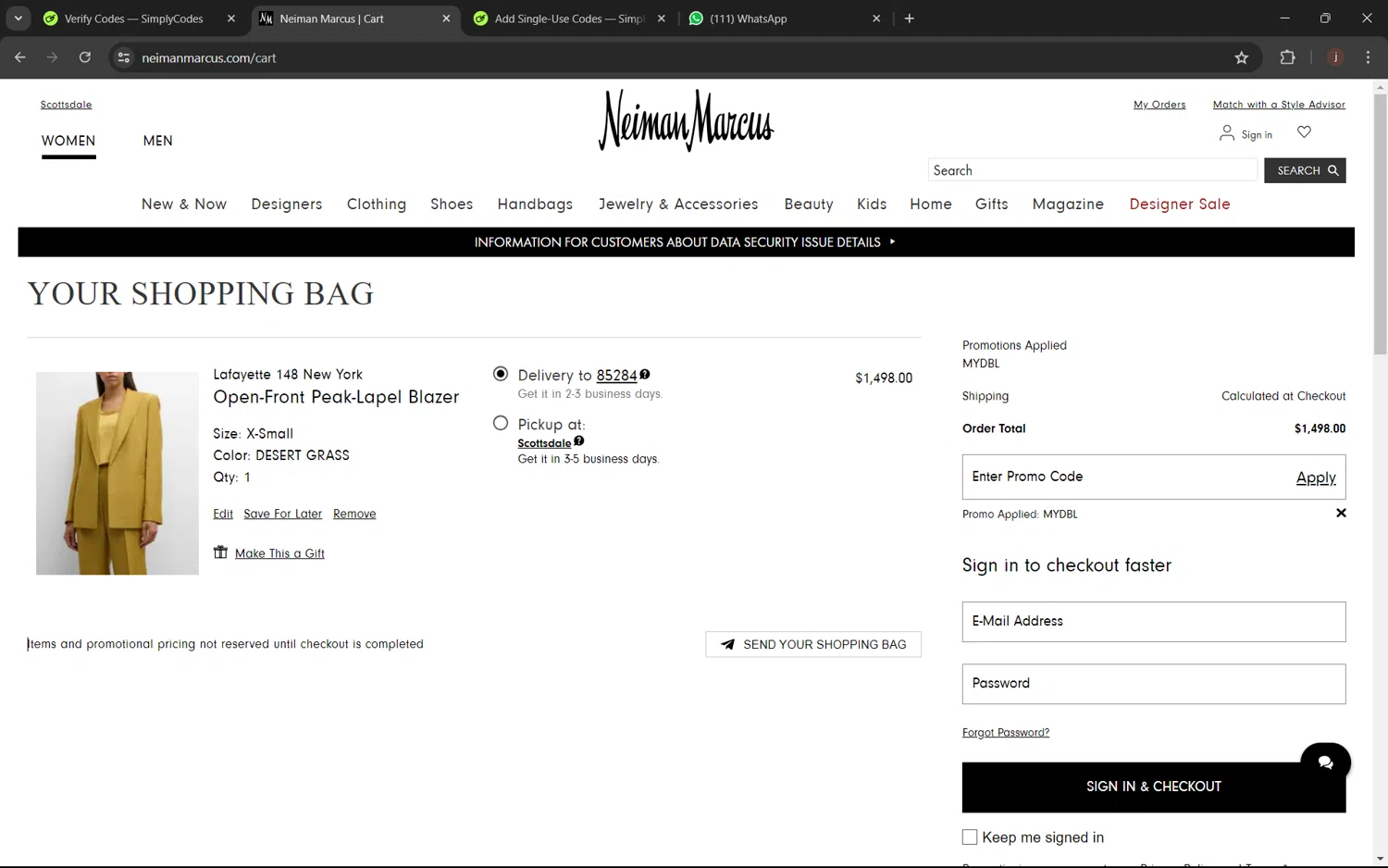Remove the blazer from bag
The width and height of the screenshot is (1388, 868).
pos(354,515)
